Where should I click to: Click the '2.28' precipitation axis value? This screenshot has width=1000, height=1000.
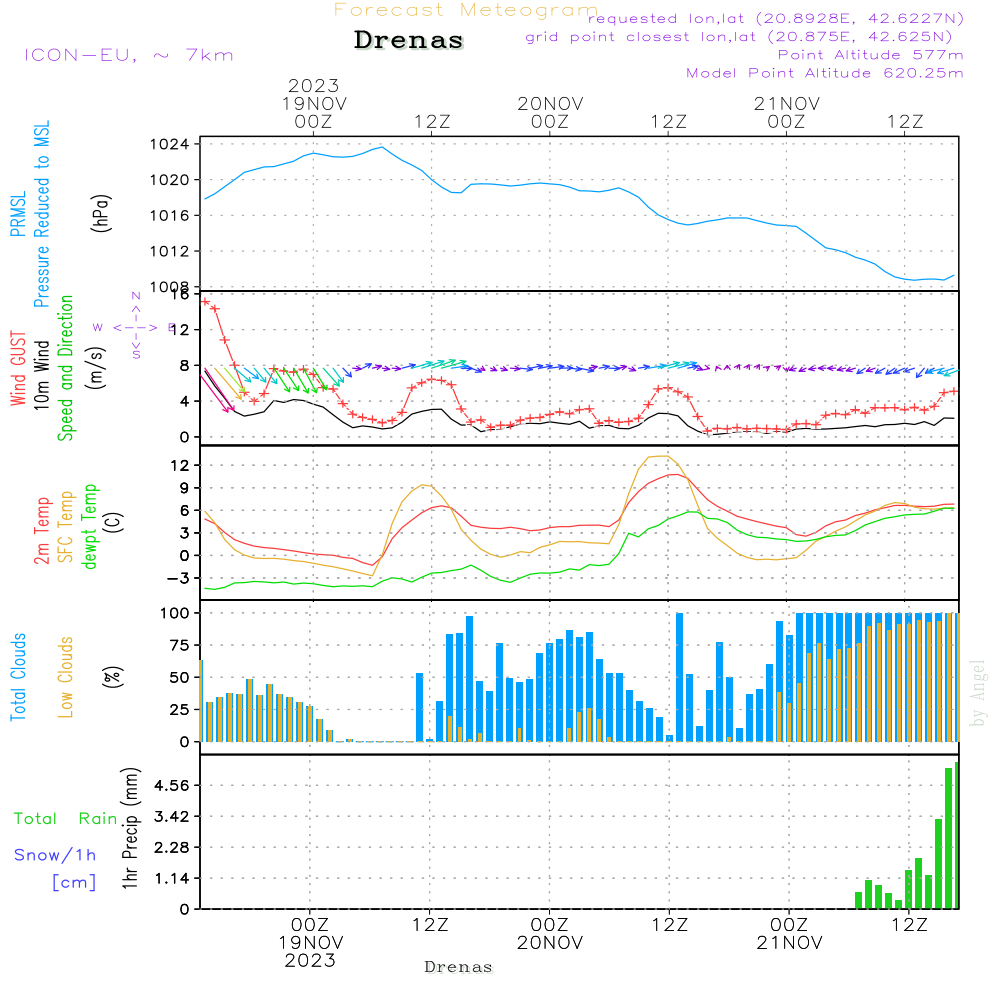[x=172, y=847]
